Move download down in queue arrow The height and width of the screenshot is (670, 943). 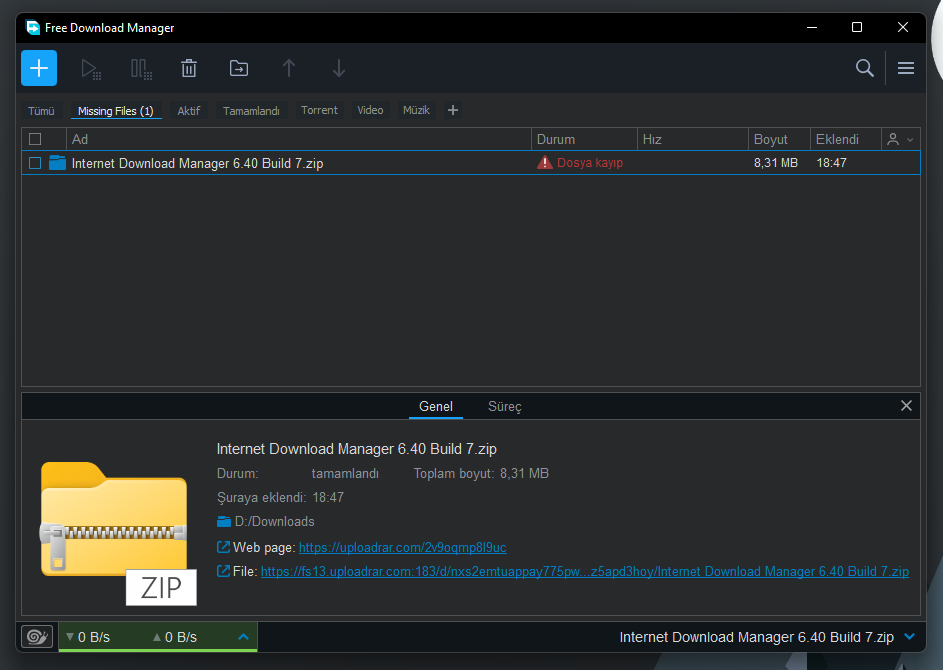click(339, 68)
